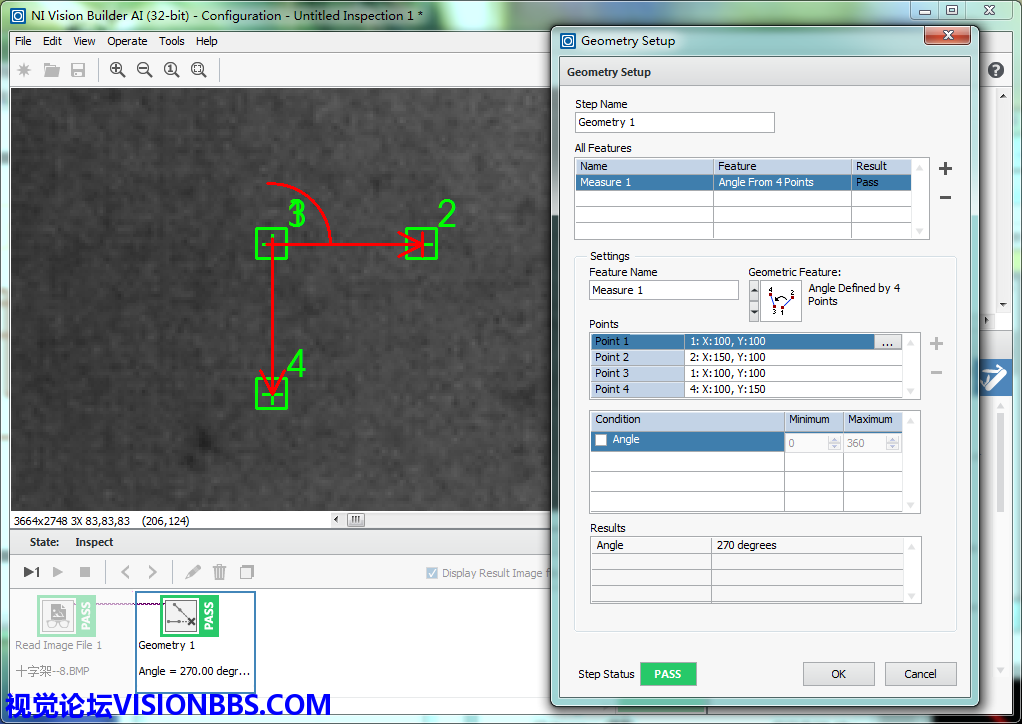Select the Point 4 row
1022x724 pixels.
point(746,389)
